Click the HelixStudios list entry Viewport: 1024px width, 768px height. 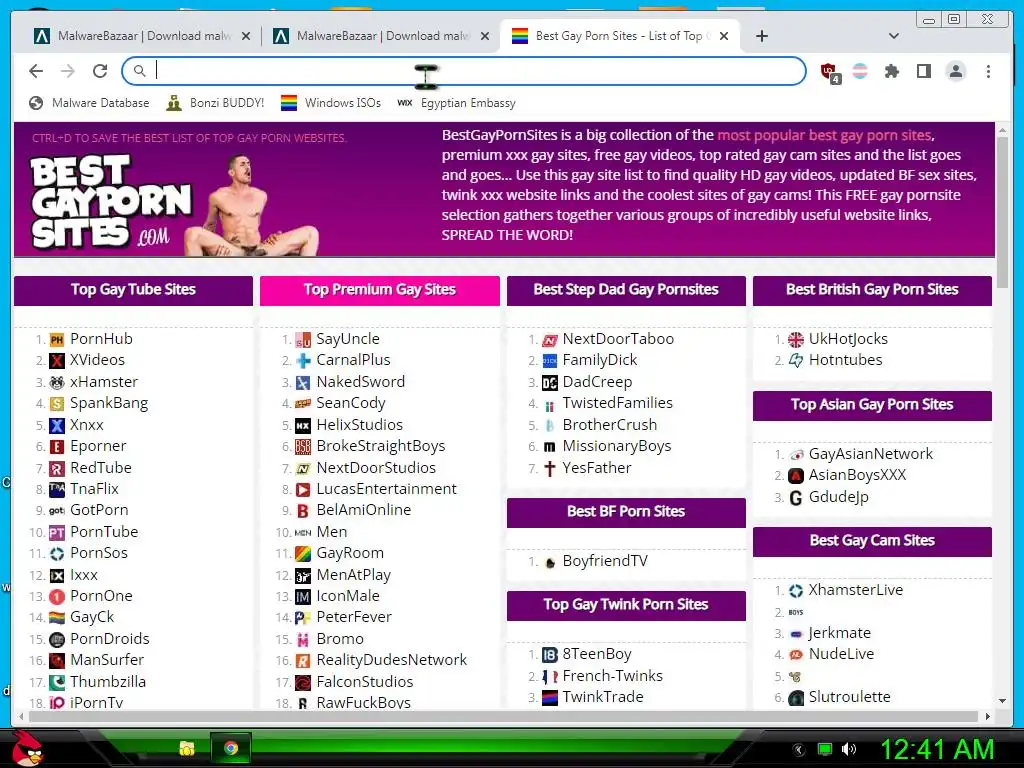359,425
